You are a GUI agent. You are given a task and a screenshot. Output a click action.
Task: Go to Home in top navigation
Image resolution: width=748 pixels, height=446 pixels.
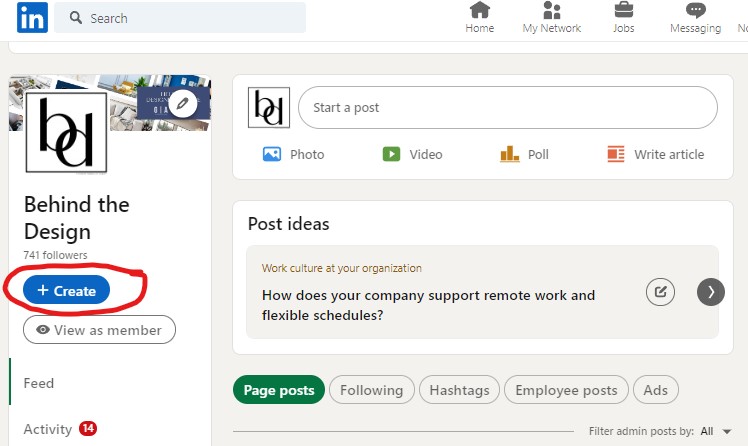(479, 18)
